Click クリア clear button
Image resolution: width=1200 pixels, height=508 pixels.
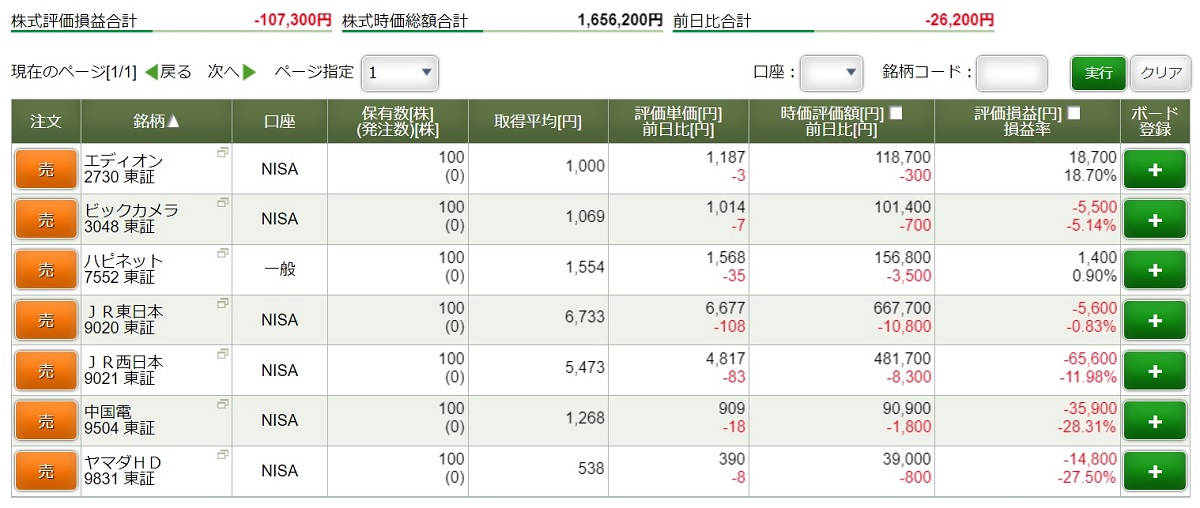pos(1161,73)
